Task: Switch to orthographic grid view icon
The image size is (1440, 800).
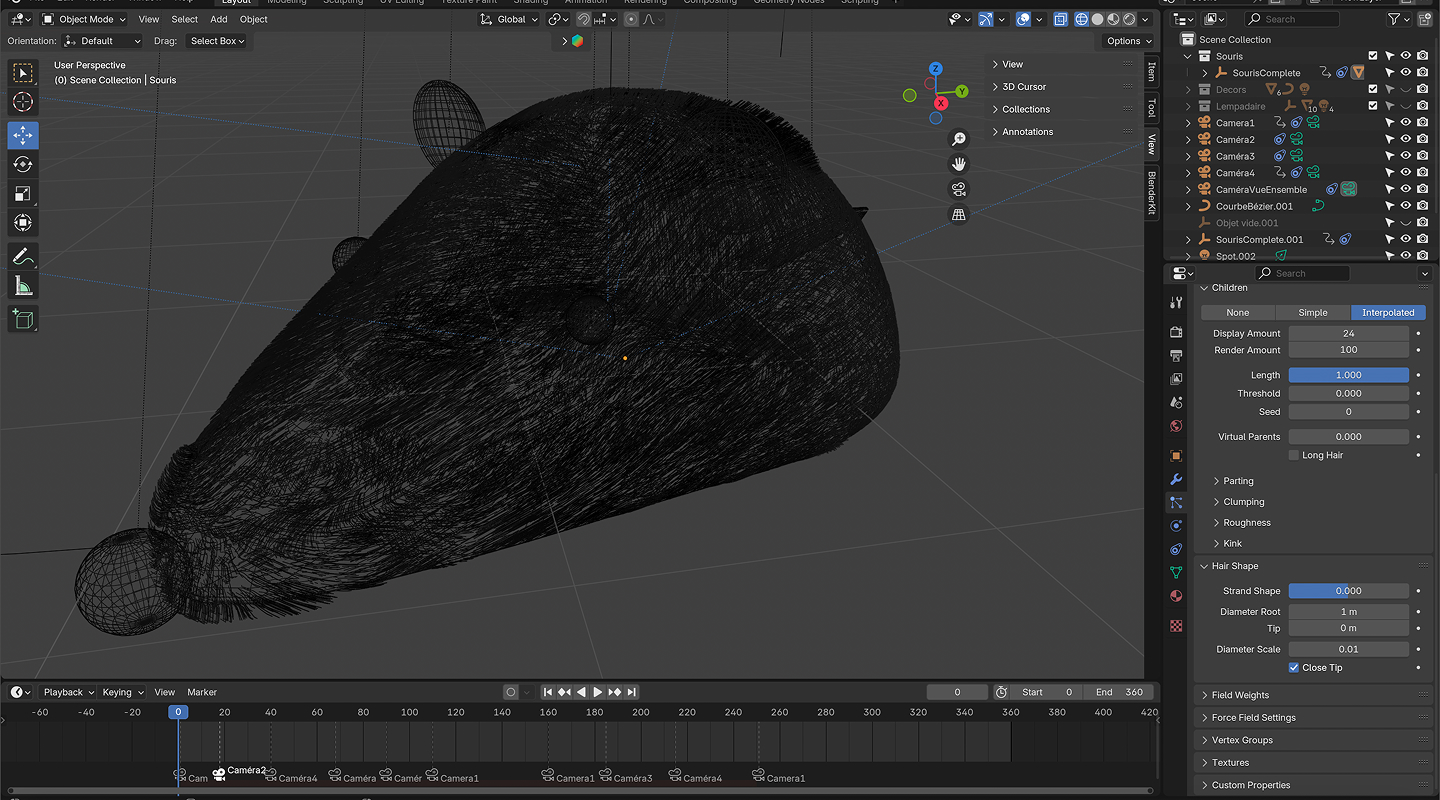Action: pos(959,214)
